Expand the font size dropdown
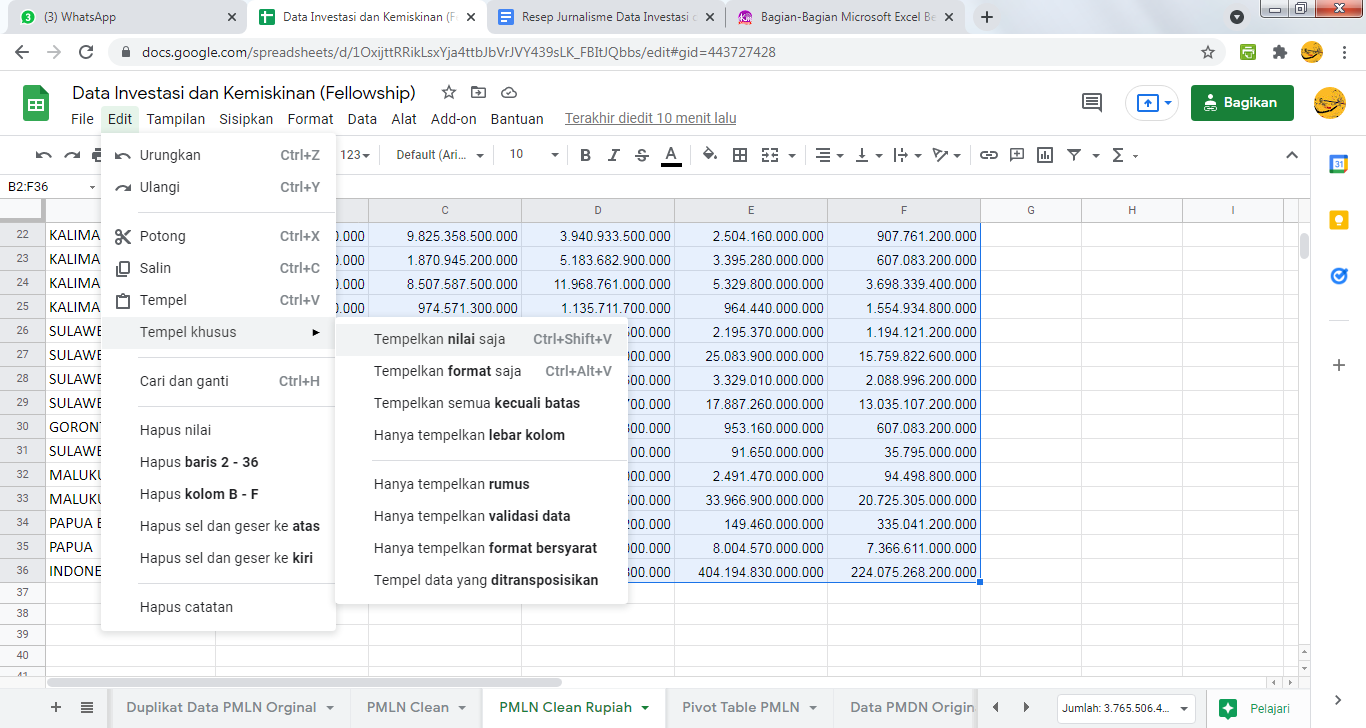The image size is (1366, 728). (x=554, y=155)
